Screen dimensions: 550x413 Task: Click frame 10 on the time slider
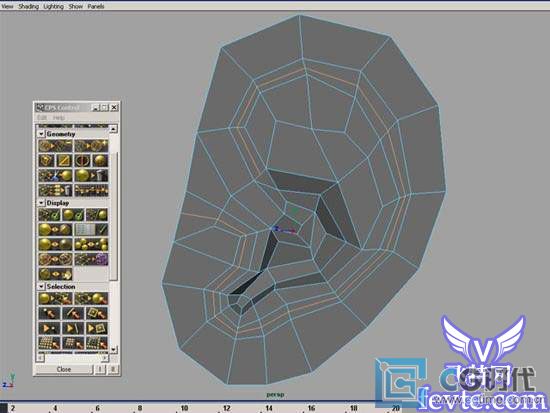185,408
